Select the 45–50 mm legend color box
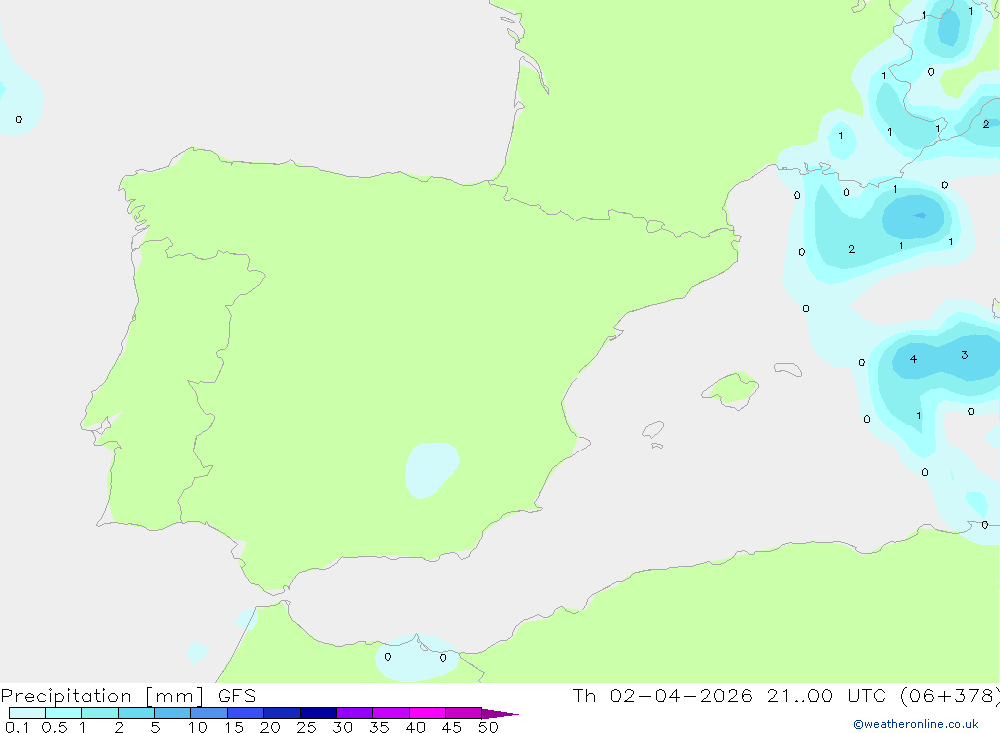This screenshot has width=1000, height=733. coord(463,713)
